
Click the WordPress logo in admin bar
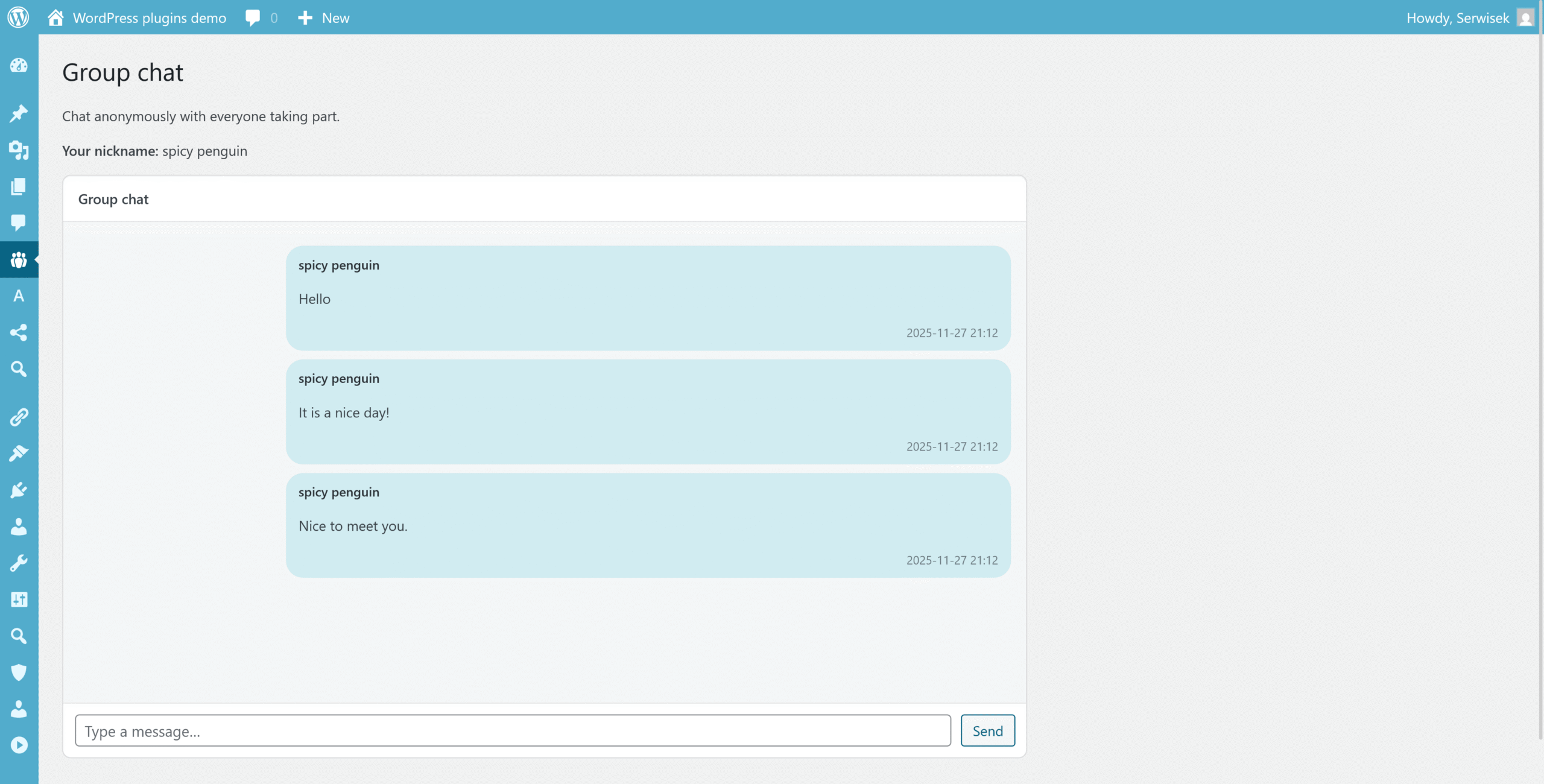tap(18, 17)
